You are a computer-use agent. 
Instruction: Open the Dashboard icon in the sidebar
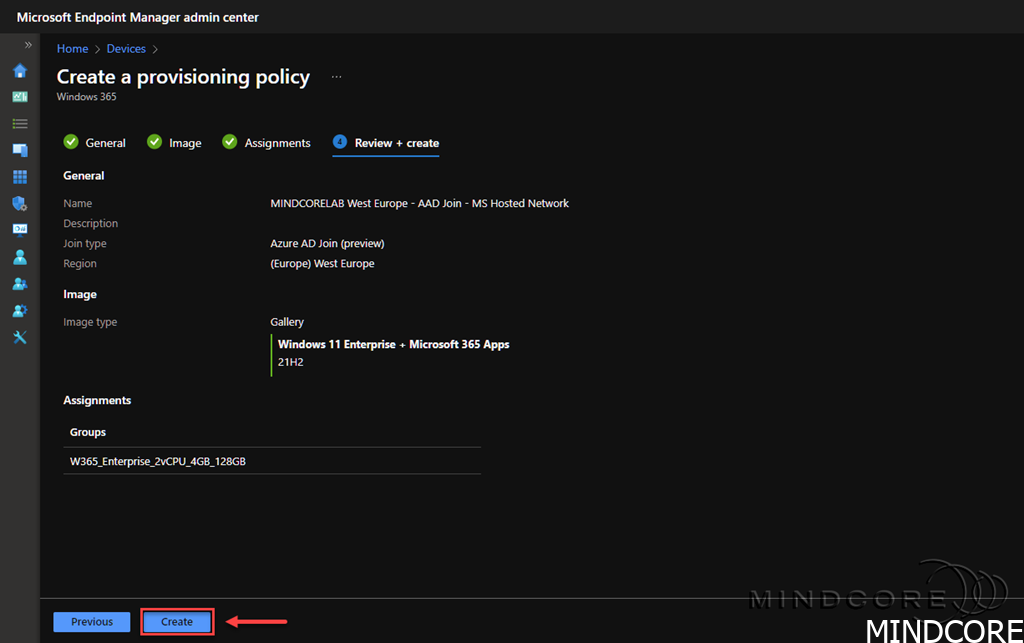pyautogui.click(x=19, y=97)
